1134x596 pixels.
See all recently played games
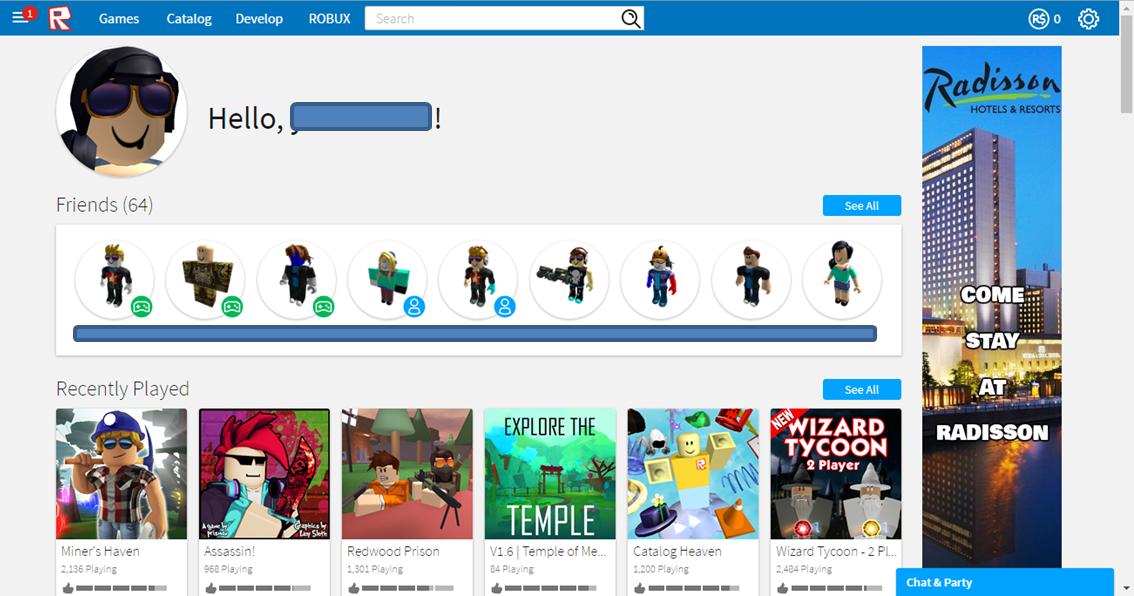click(x=861, y=389)
